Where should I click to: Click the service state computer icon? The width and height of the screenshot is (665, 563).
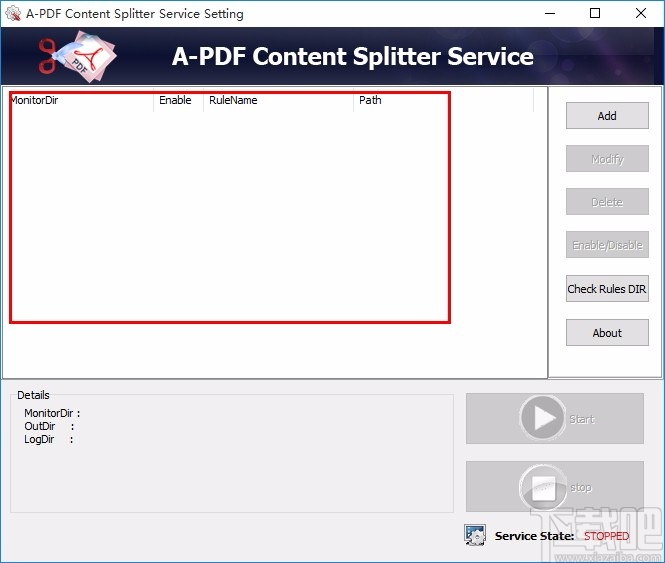click(475, 535)
